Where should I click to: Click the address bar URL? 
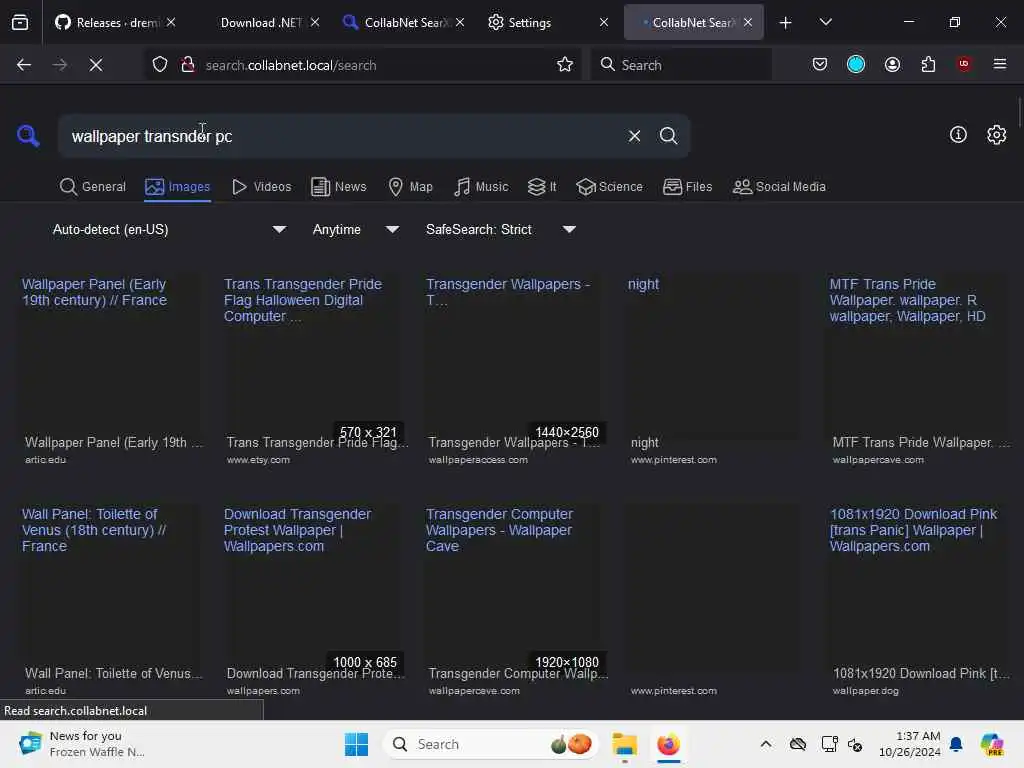(291, 65)
